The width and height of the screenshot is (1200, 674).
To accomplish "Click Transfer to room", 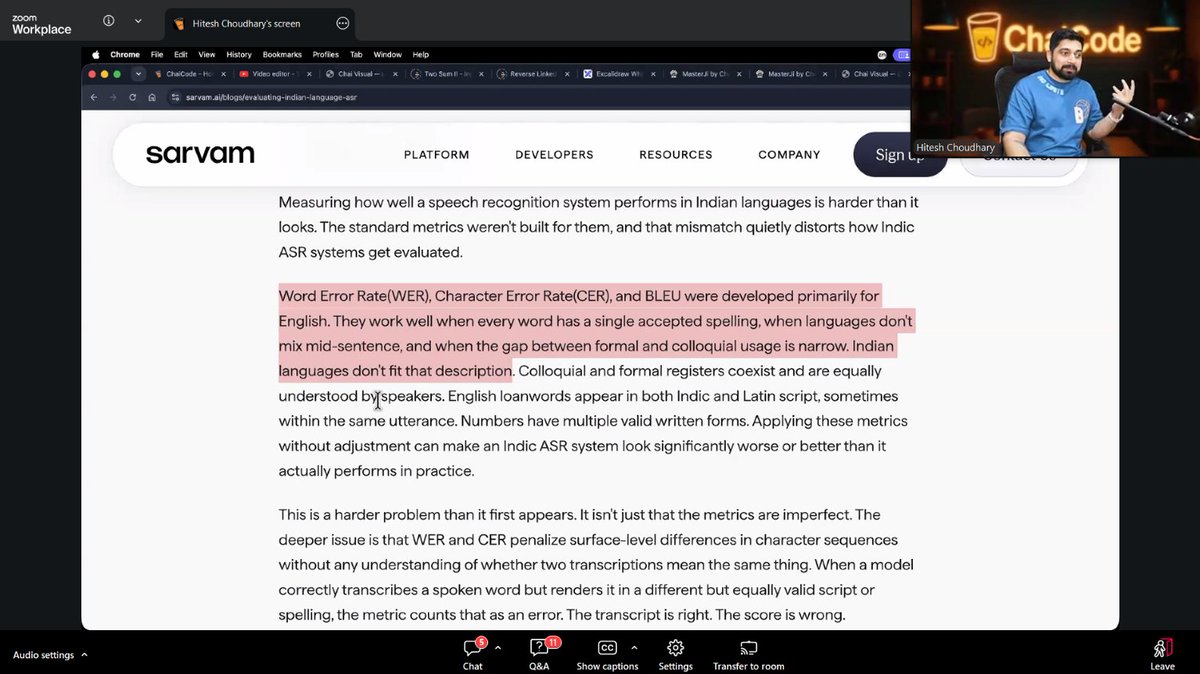I will [748, 655].
